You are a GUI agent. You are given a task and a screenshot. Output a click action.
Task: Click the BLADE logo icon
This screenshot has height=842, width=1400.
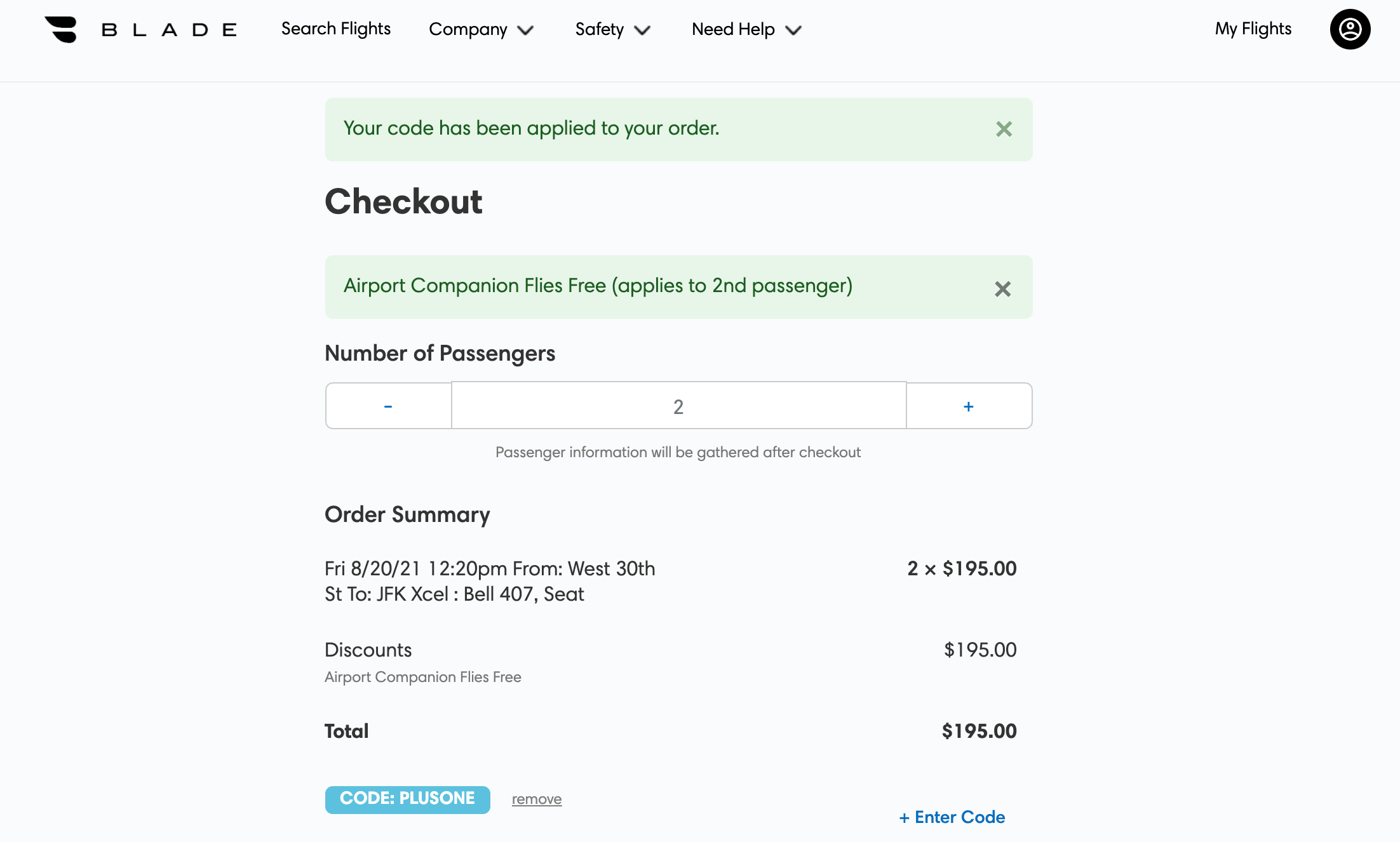click(61, 29)
